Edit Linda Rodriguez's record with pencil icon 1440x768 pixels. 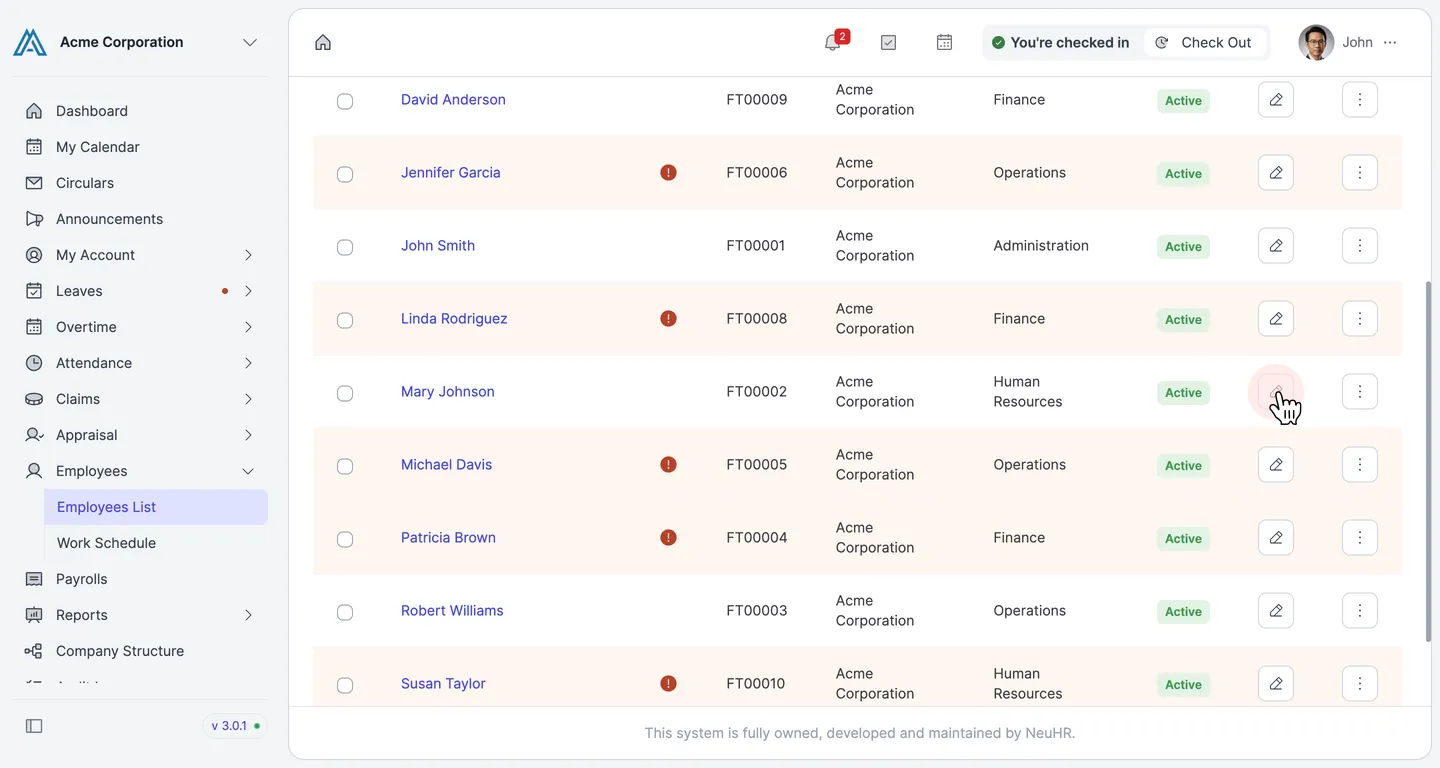(1276, 319)
